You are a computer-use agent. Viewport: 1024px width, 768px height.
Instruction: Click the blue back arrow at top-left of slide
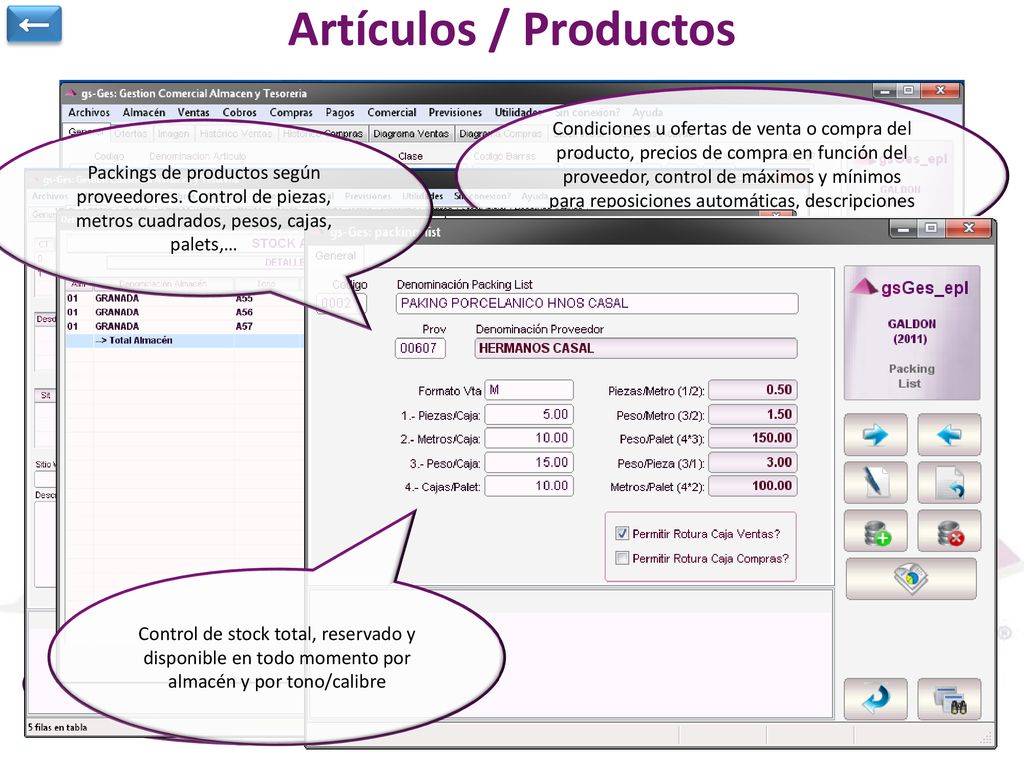click(x=34, y=25)
